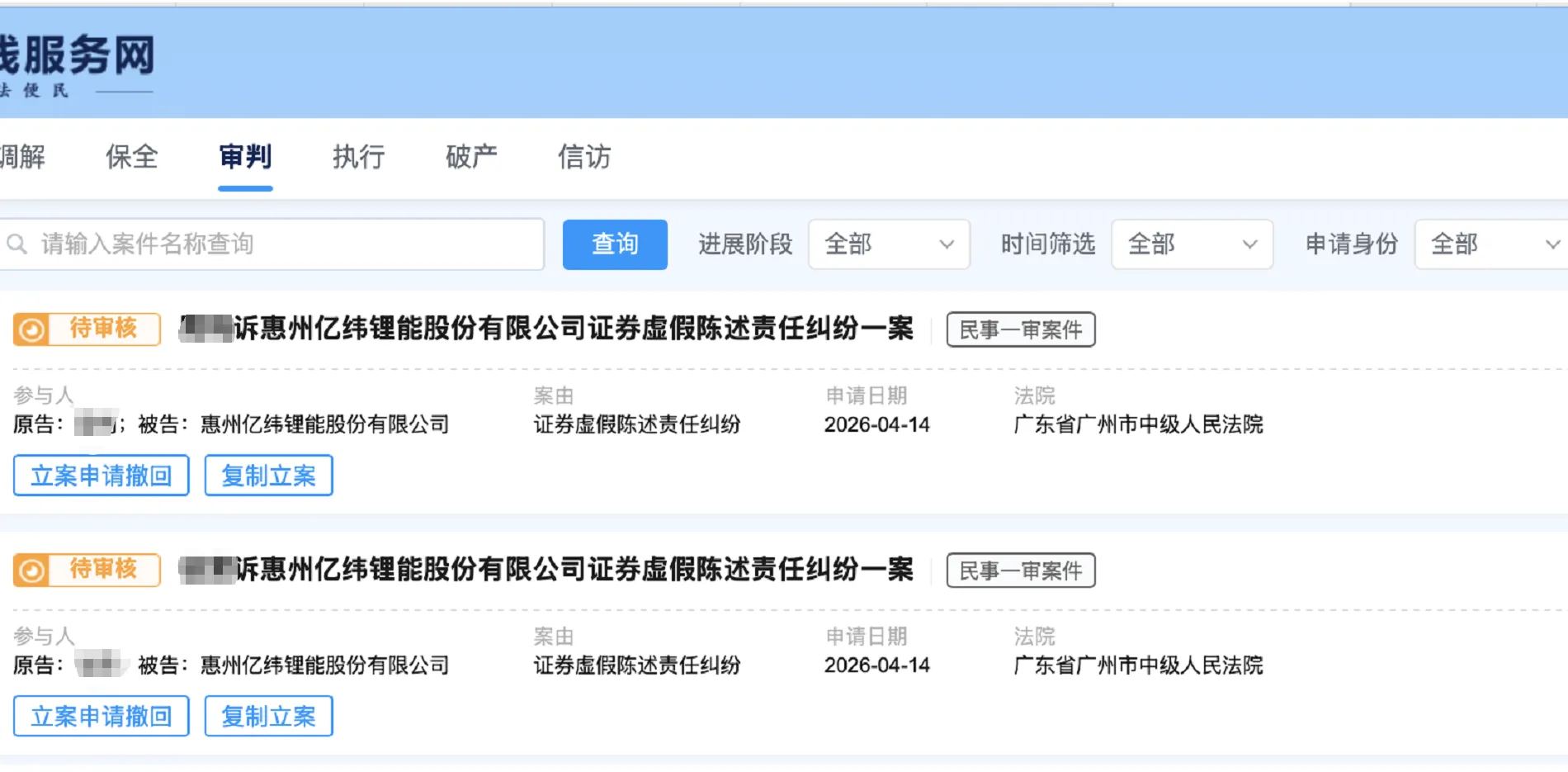This screenshot has width=1568, height=772.
Task: Click first case's 2026-04-14 date
Action: point(876,424)
